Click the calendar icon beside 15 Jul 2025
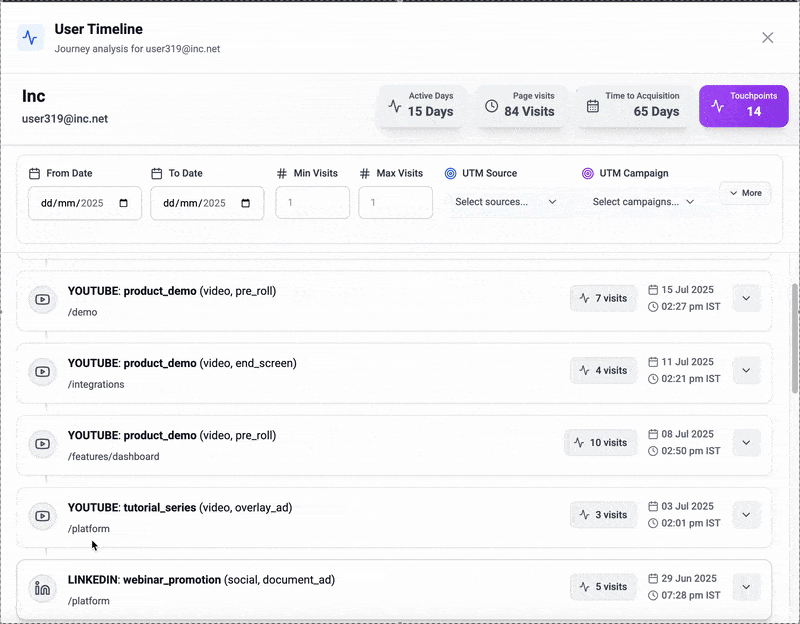 653,290
